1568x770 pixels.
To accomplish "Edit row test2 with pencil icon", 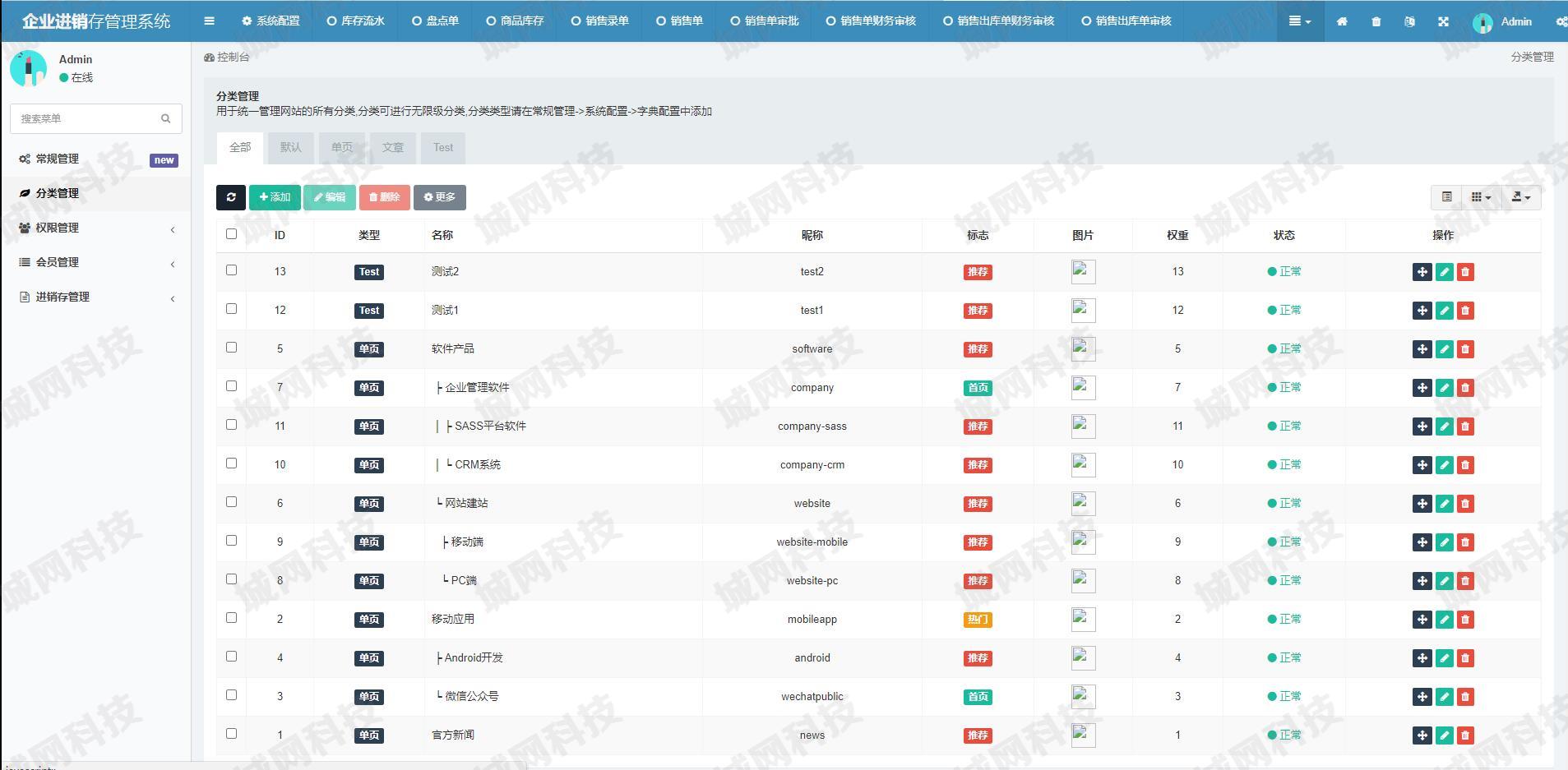I will [1445, 272].
